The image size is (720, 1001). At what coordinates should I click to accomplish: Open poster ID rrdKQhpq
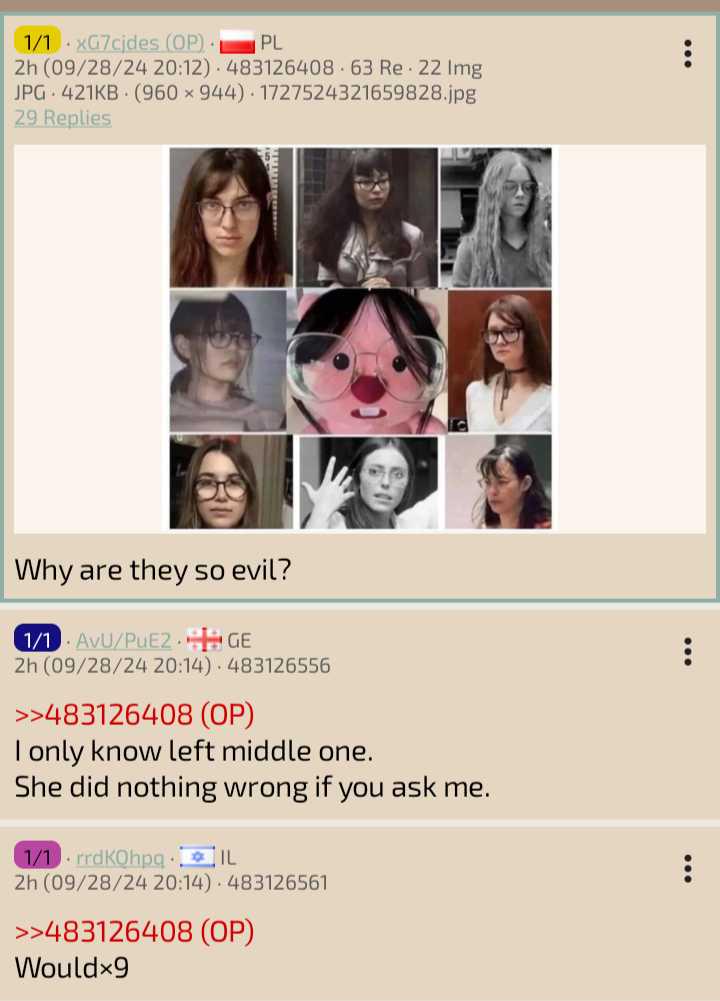[120, 857]
